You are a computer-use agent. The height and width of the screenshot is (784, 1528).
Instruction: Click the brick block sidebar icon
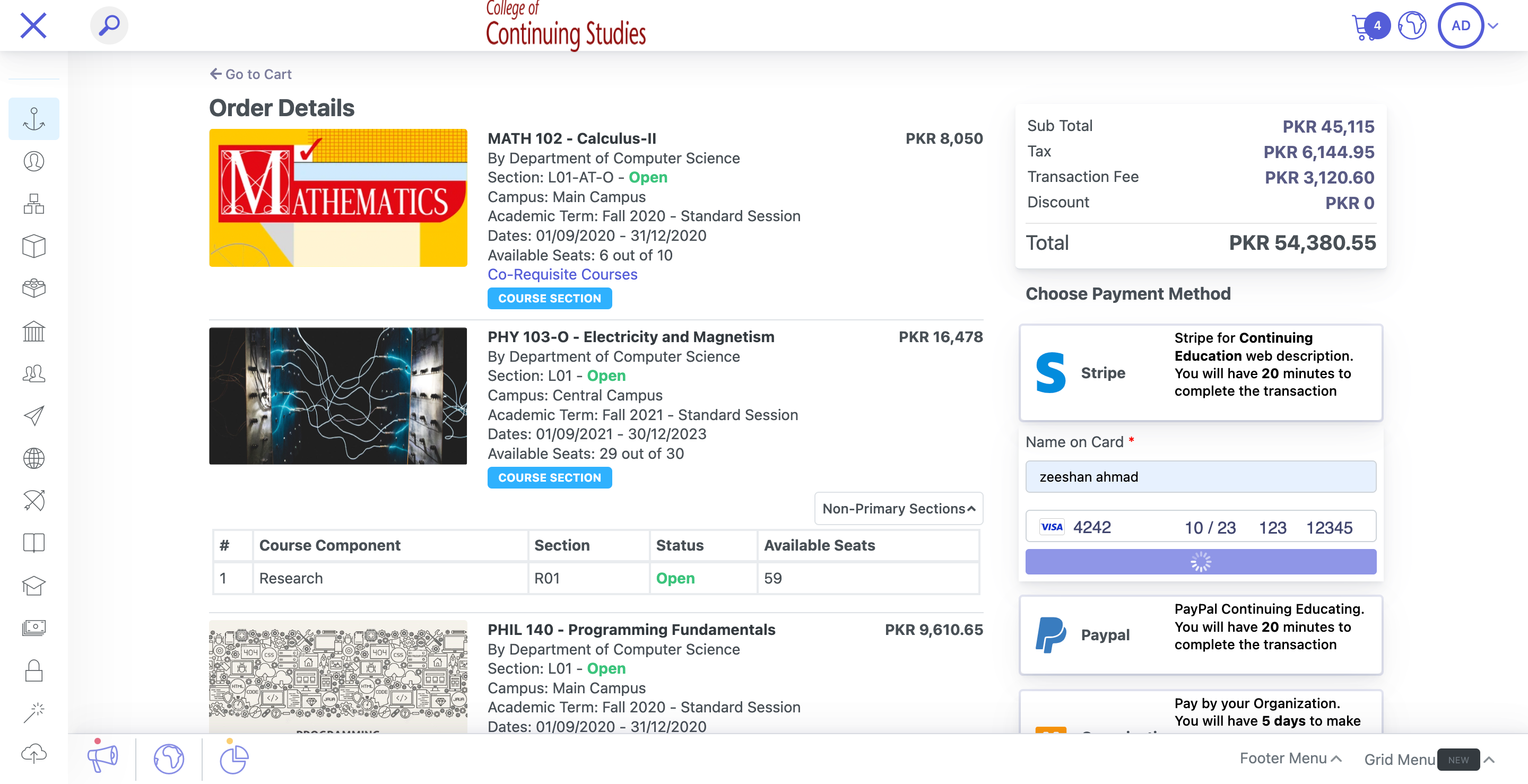(34, 288)
